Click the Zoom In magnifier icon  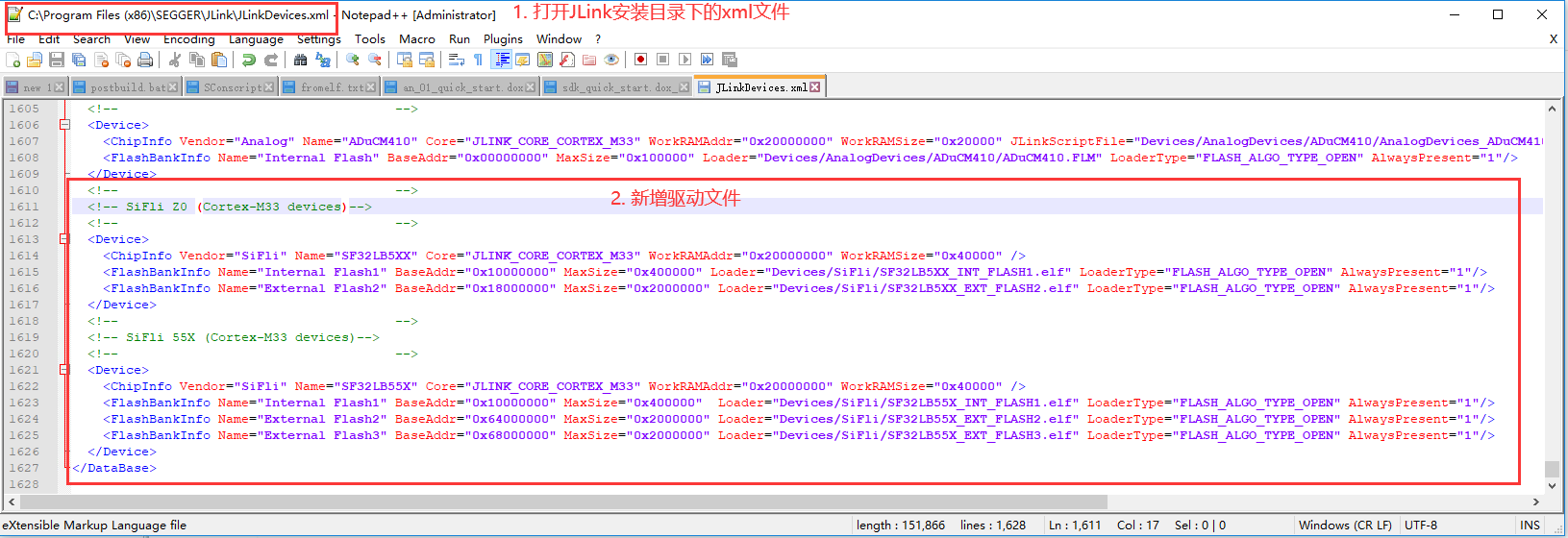click(x=353, y=60)
